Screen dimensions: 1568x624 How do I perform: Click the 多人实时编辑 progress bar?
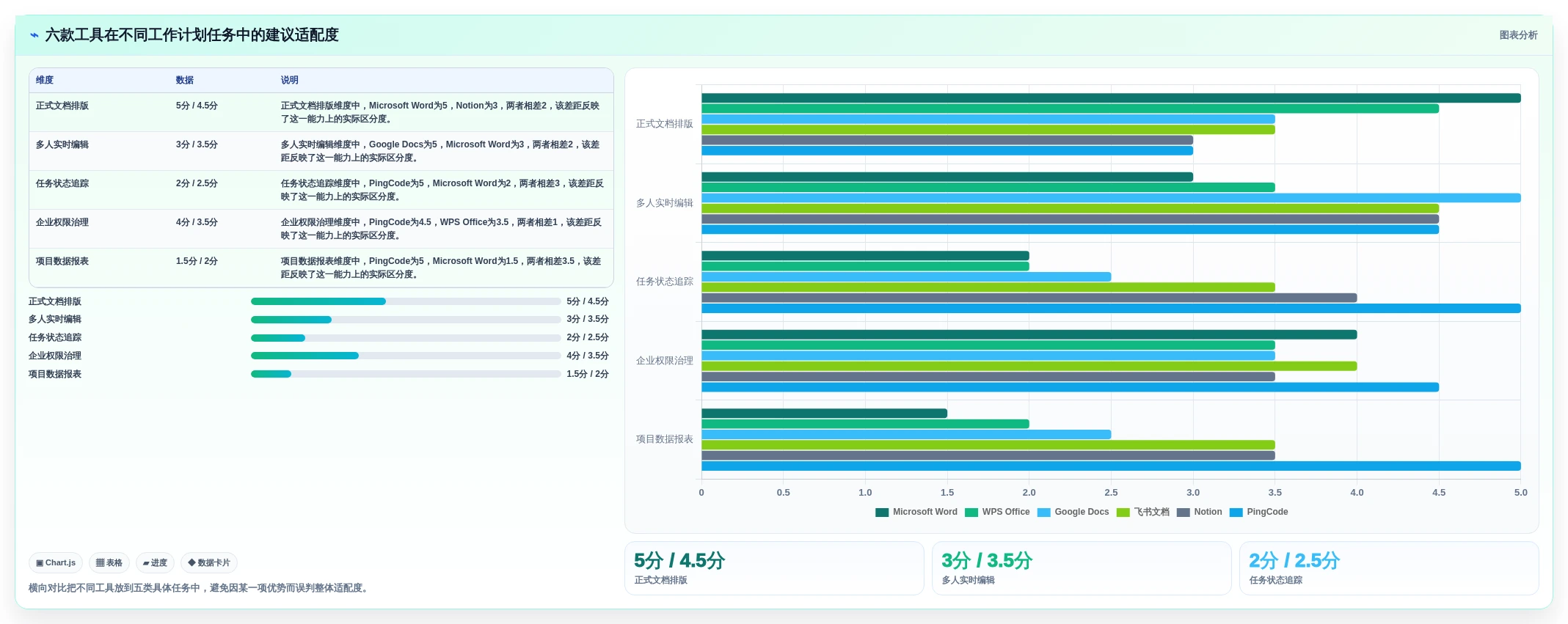pyautogui.click(x=406, y=320)
